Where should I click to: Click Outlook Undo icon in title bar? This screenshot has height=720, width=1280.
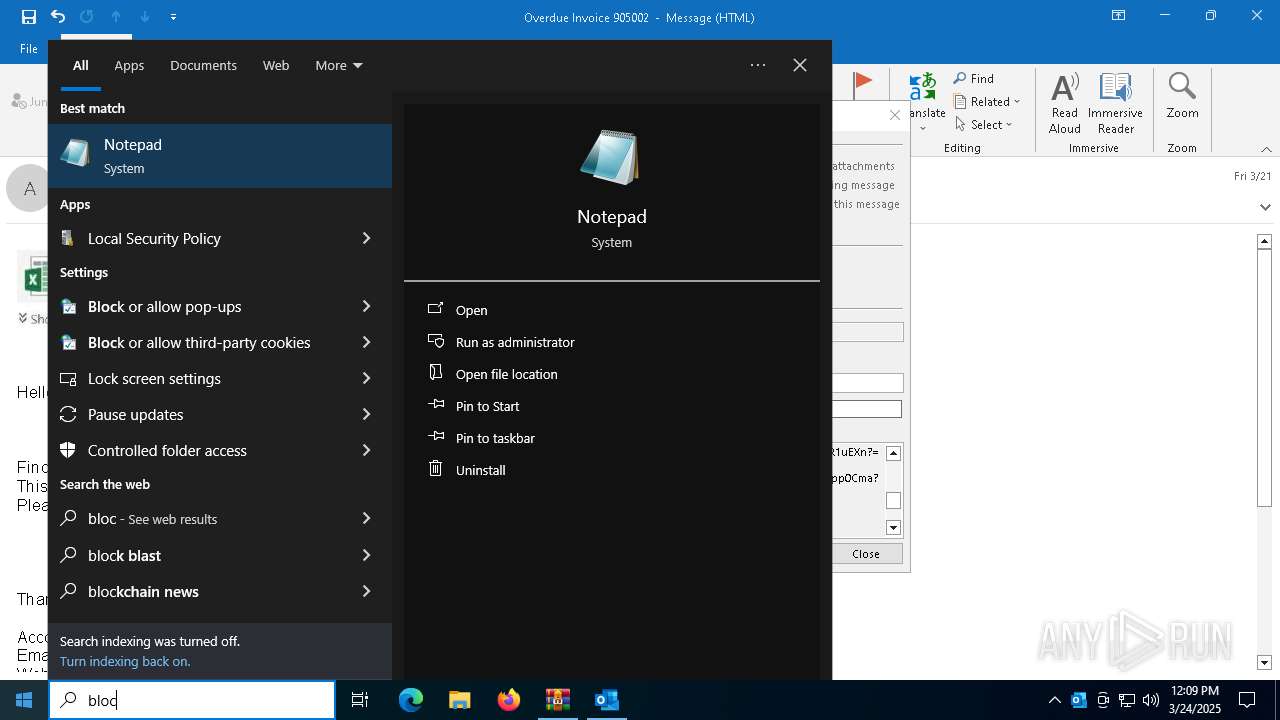click(x=58, y=17)
